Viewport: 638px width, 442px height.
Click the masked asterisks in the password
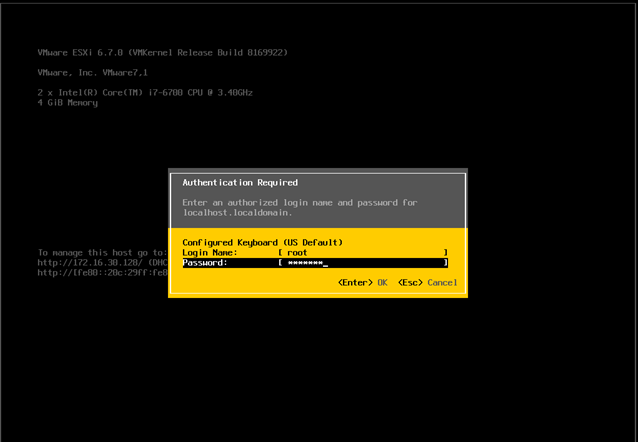pos(305,263)
